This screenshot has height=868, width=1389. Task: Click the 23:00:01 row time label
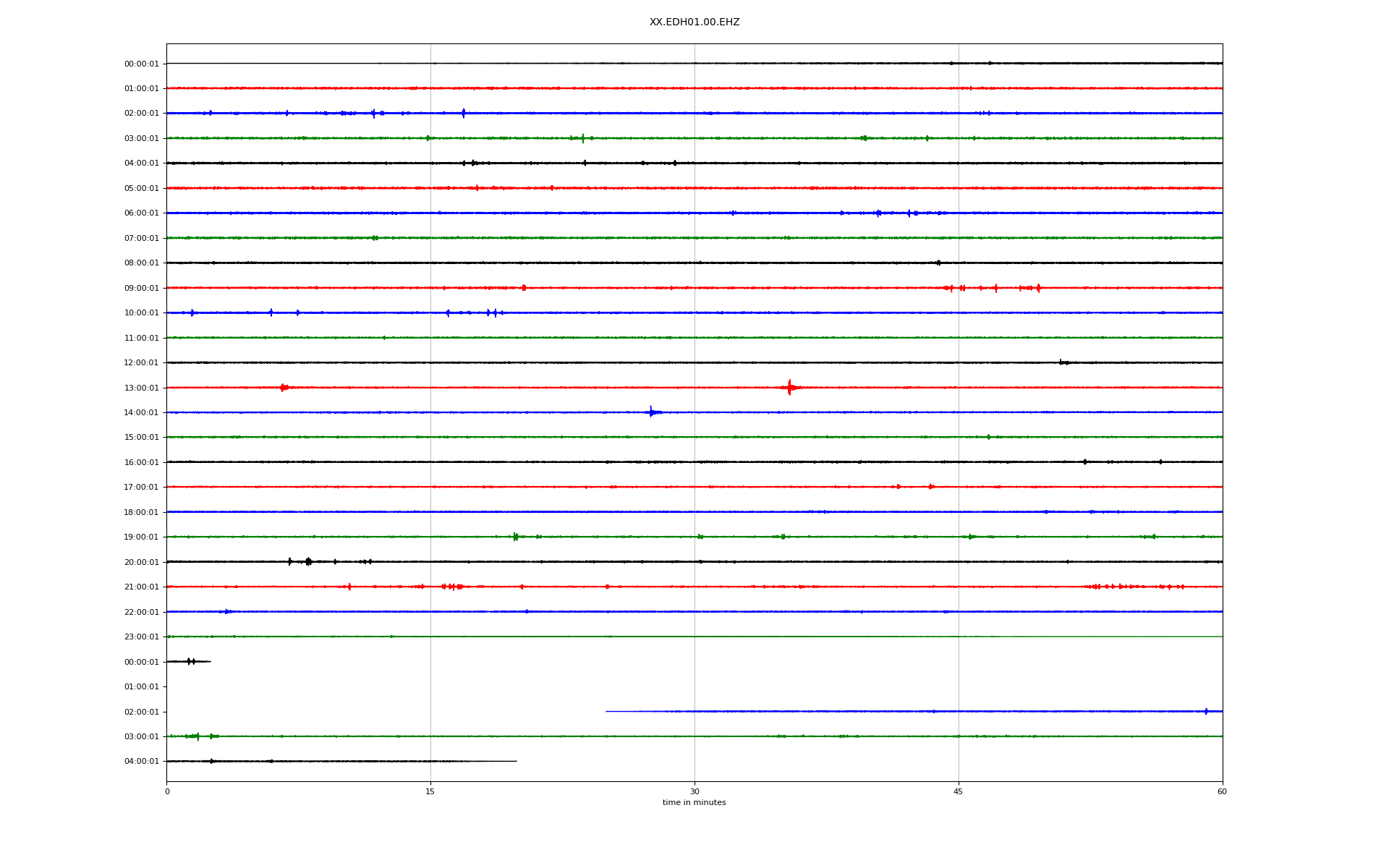141,637
